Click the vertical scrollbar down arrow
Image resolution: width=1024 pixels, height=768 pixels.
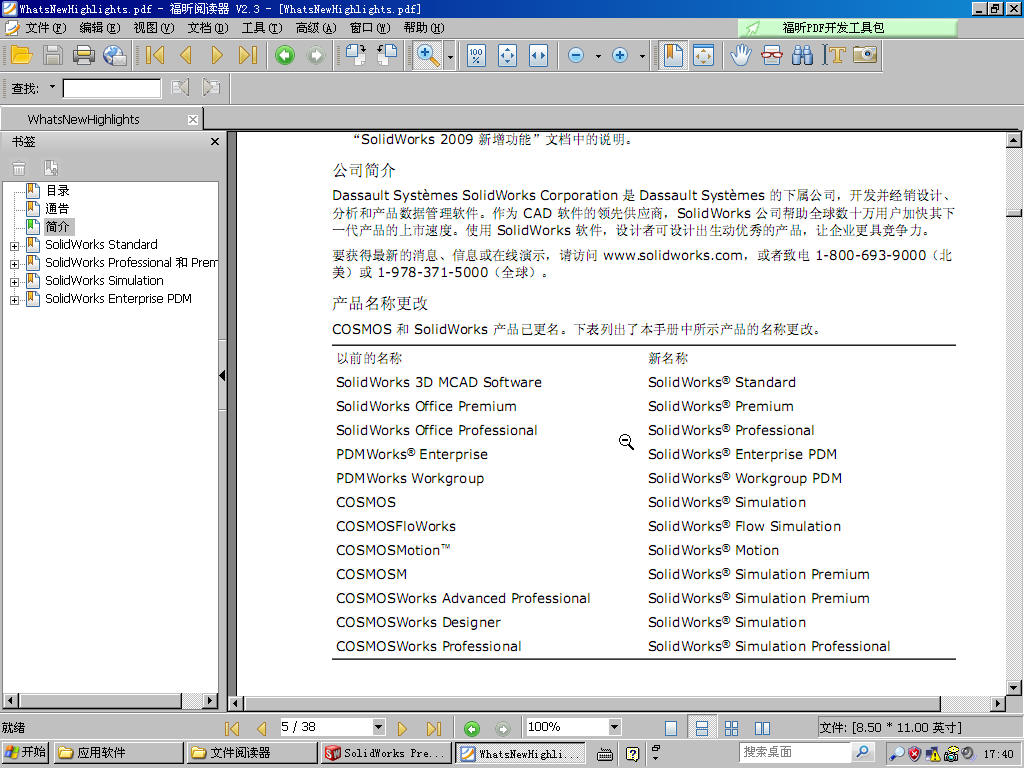click(x=1014, y=688)
